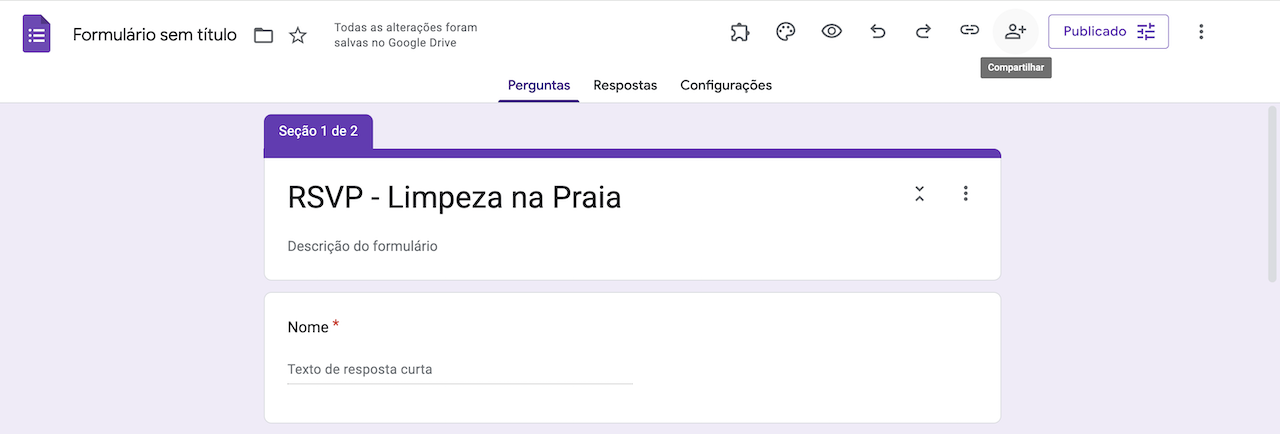Share the form with collaborators

pos(1015,32)
